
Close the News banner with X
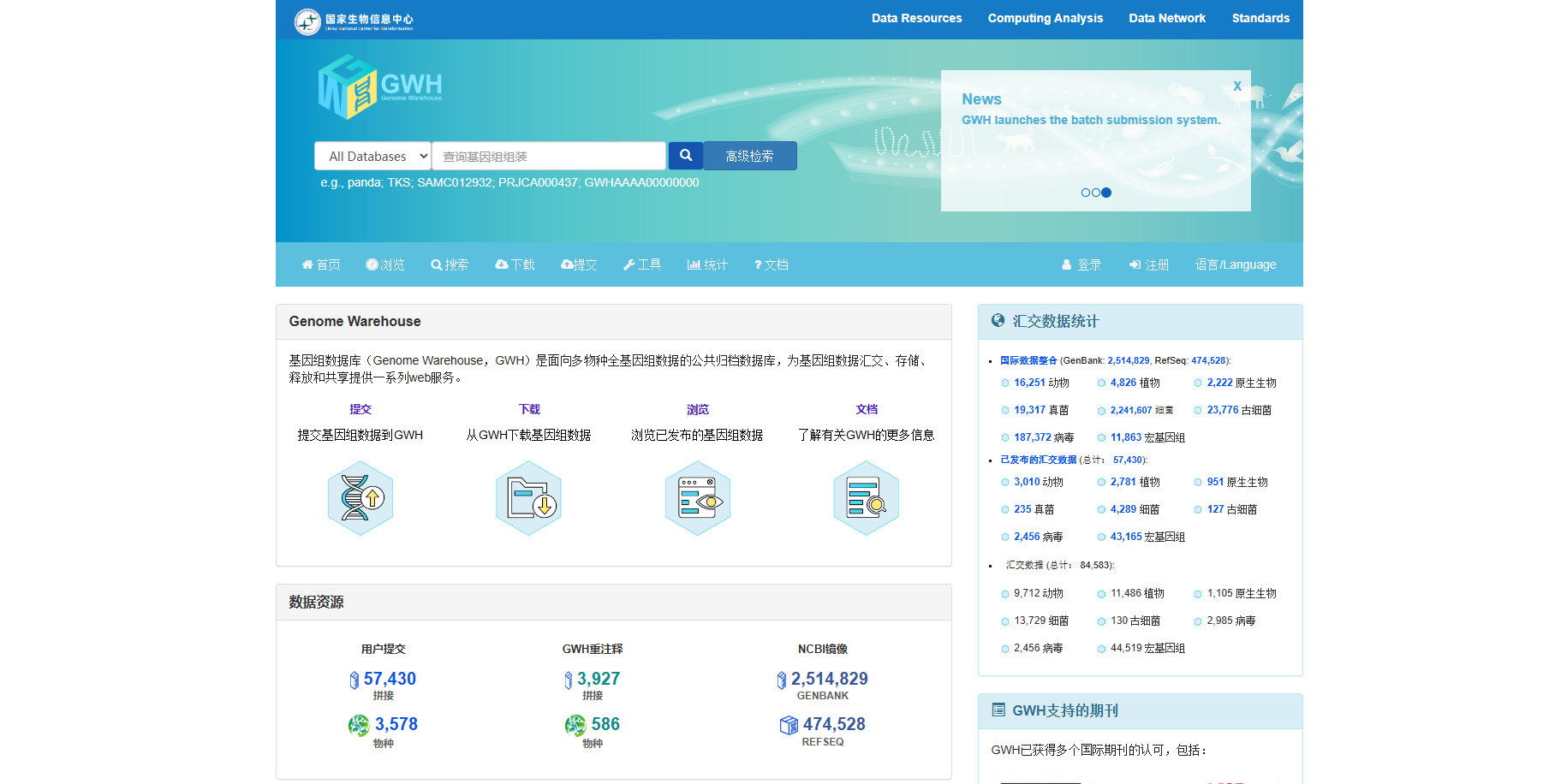pyautogui.click(x=1237, y=86)
